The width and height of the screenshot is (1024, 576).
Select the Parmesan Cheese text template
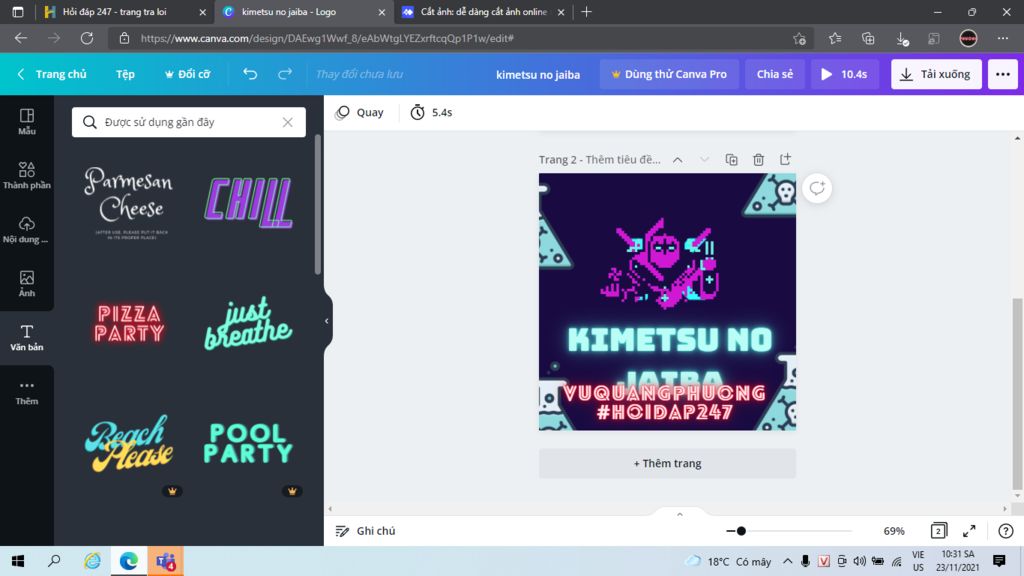(x=129, y=202)
